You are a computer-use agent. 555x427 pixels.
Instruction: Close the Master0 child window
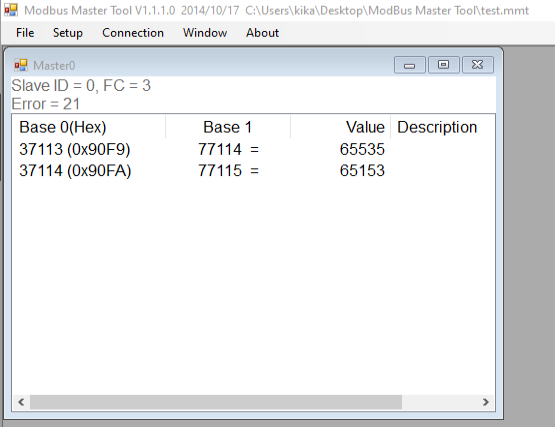click(x=477, y=65)
